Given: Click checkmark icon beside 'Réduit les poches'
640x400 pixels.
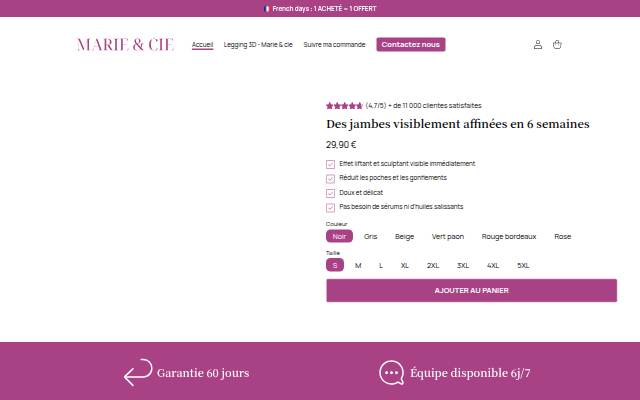Looking at the screenshot, I should [331, 179].
